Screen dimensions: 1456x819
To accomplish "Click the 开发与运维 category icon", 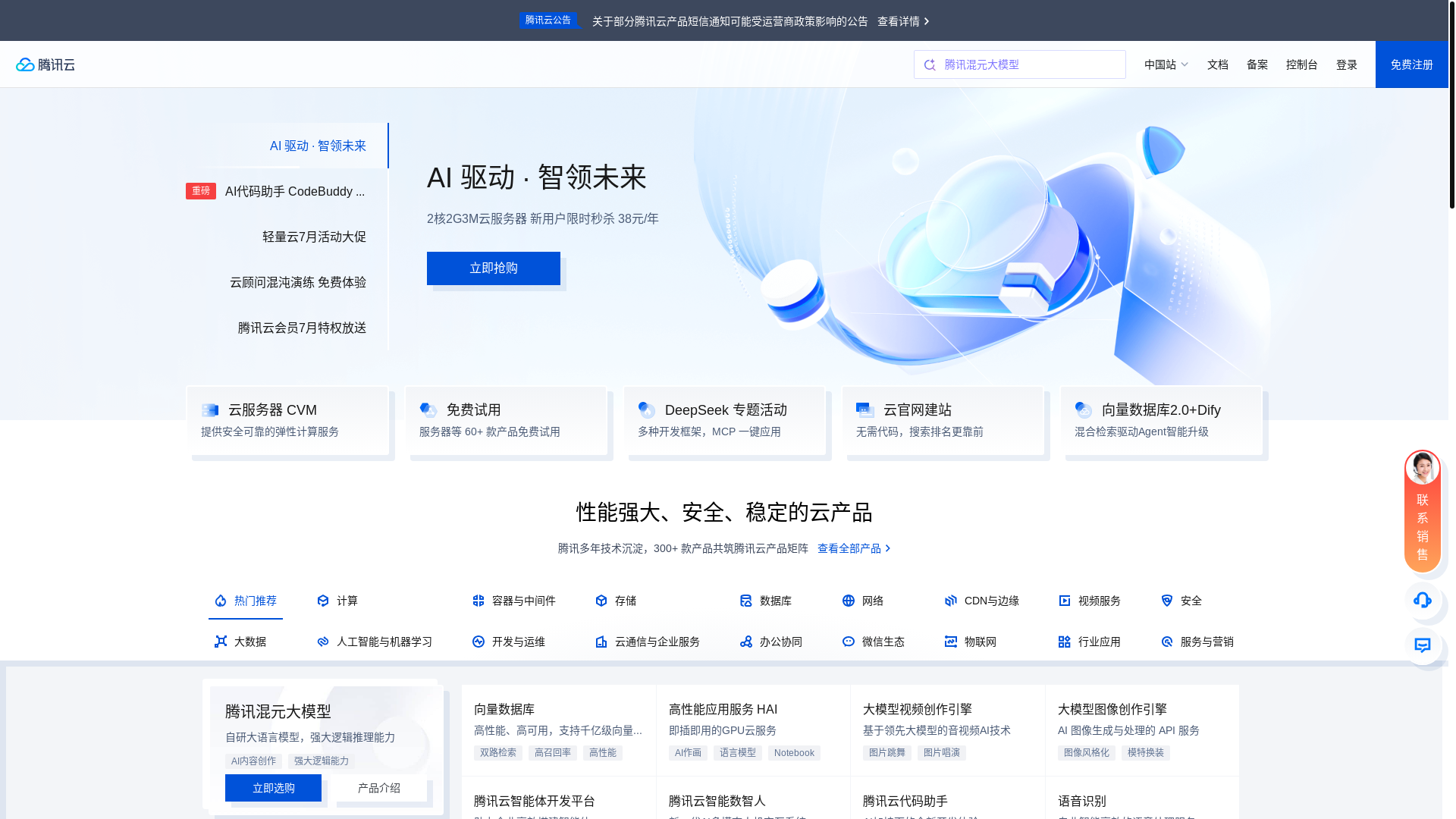I will 479,642.
